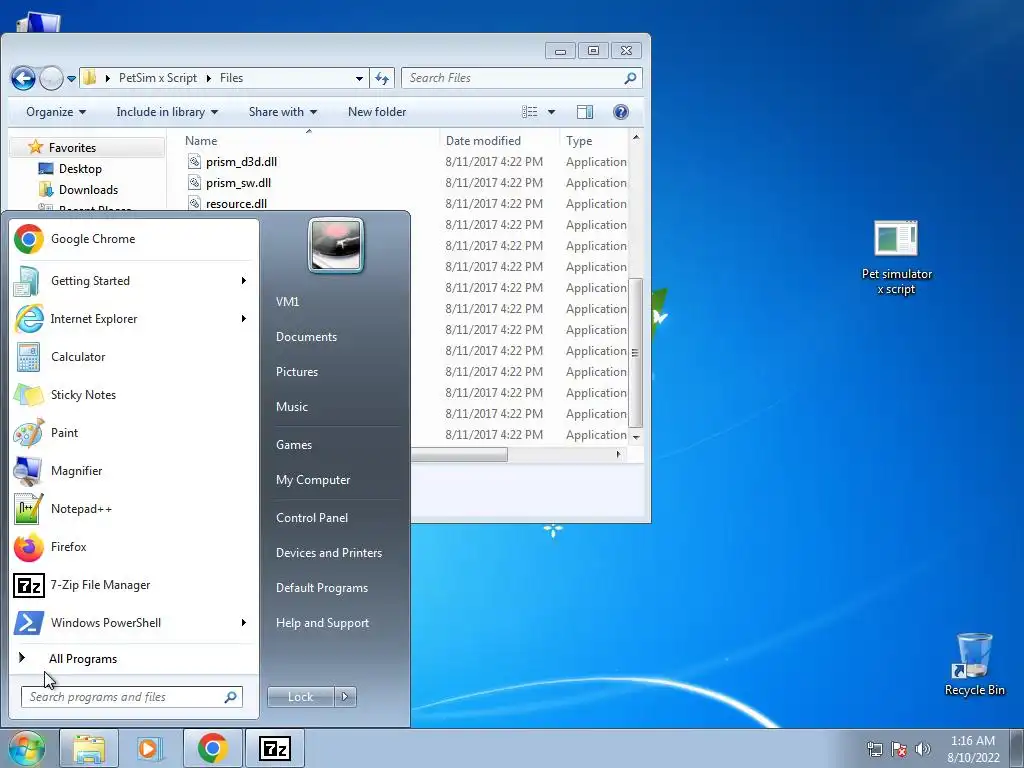The image size is (1024, 768).
Task: Open Explorer help button
Action: (x=620, y=112)
